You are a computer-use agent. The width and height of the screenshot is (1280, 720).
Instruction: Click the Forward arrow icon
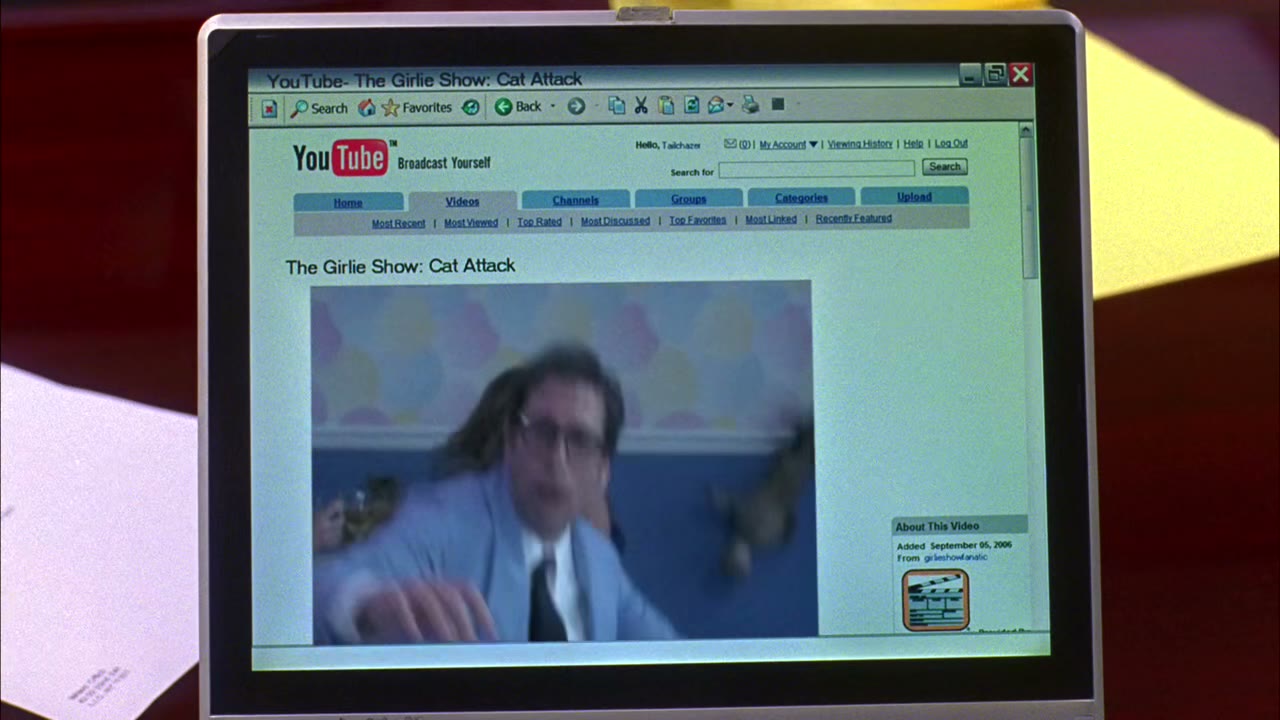point(576,106)
